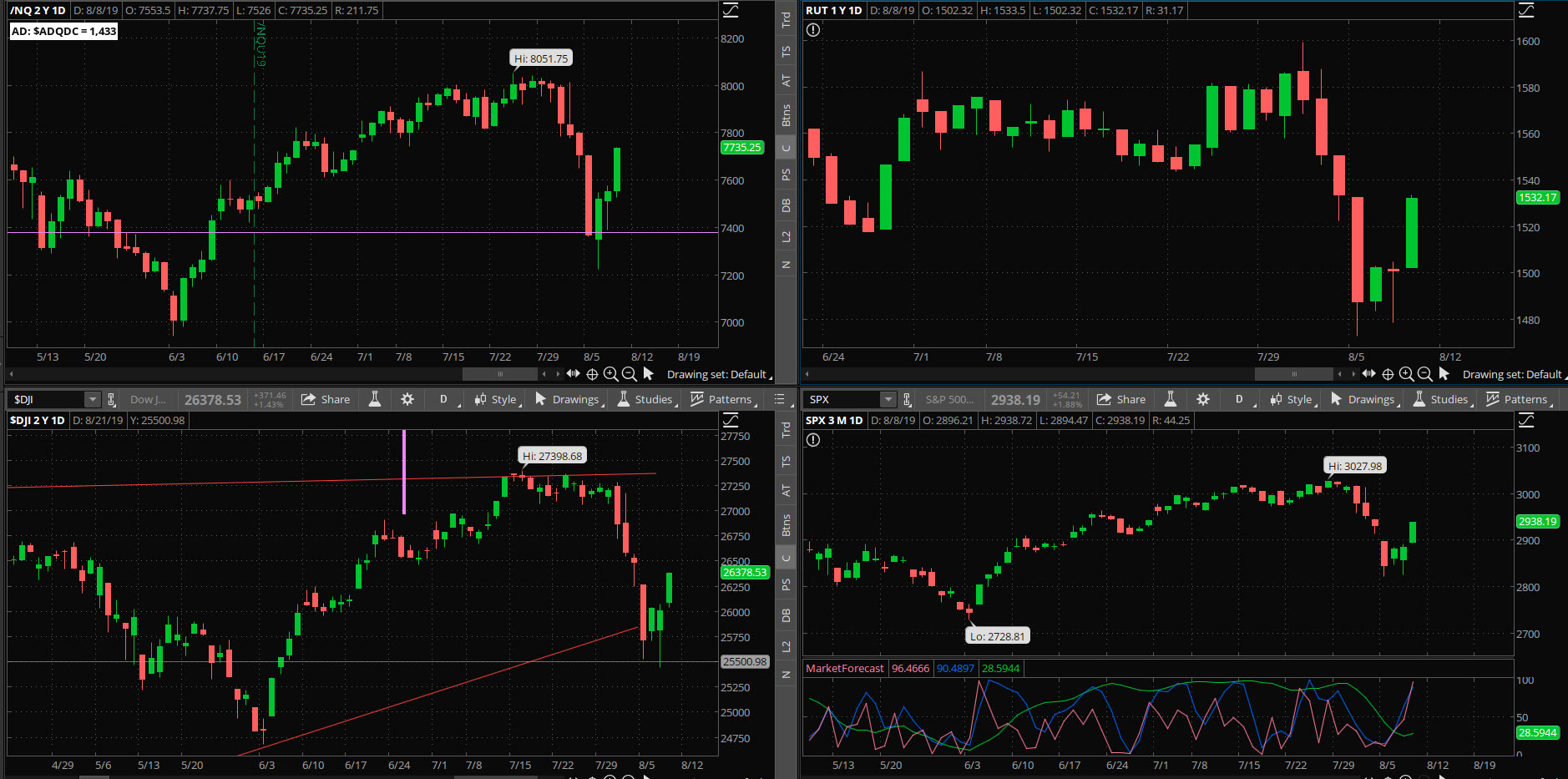Click MarketForecast study label on SPX chart

pyautogui.click(x=845, y=668)
